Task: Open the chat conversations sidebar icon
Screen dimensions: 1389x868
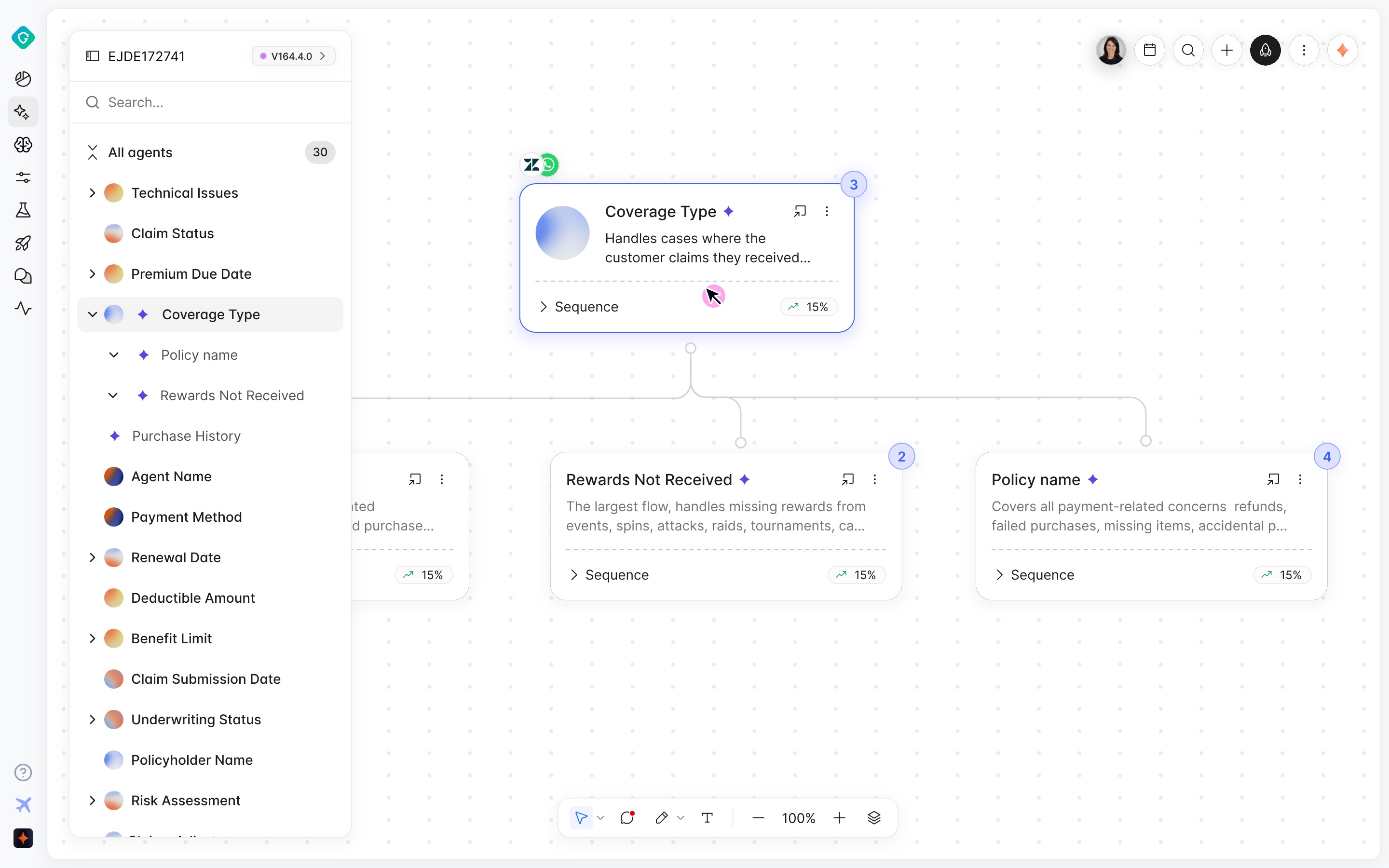Action: 23,276
